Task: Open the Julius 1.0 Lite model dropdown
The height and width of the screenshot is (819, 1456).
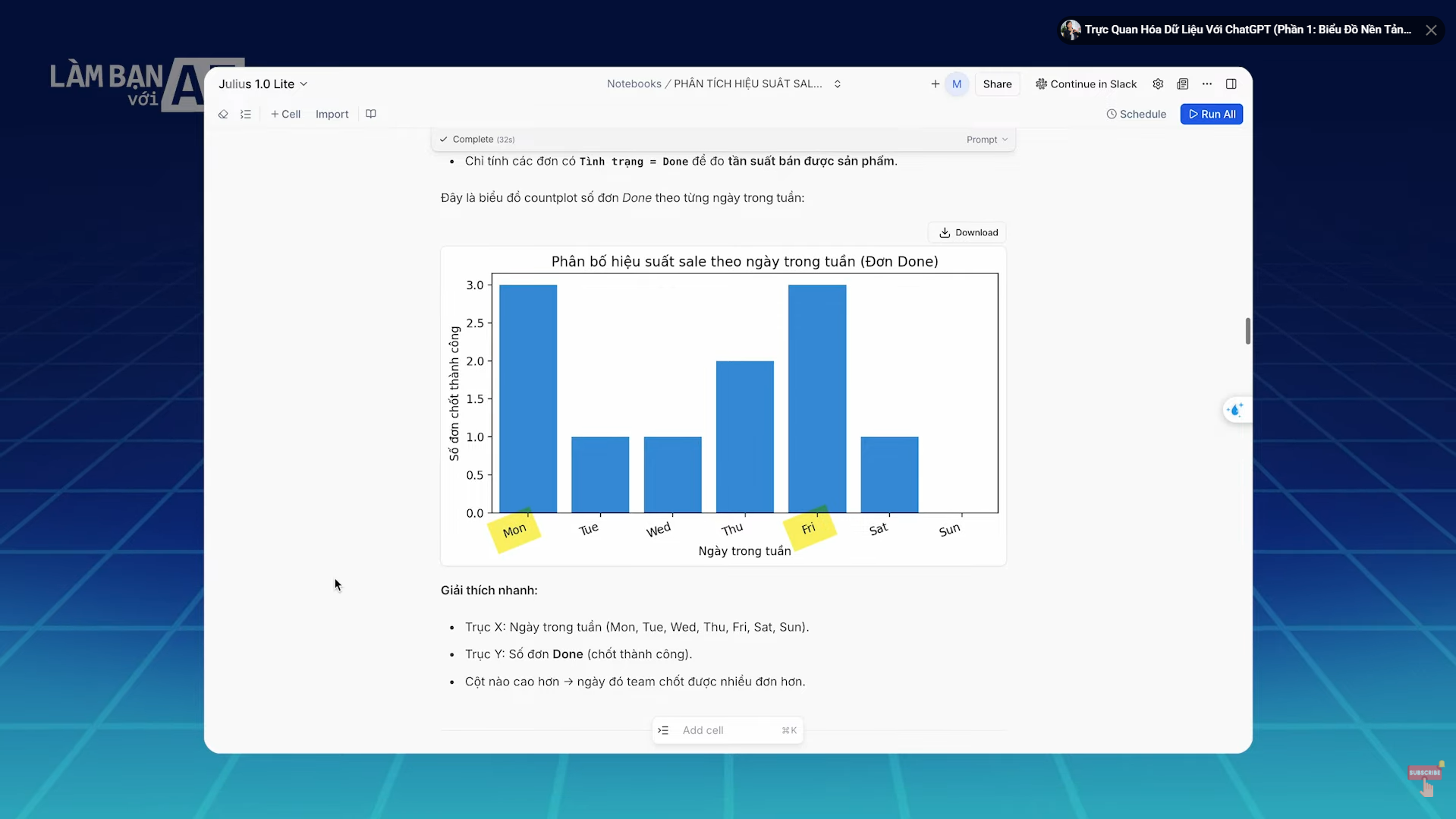Action: click(x=263, y=83)
